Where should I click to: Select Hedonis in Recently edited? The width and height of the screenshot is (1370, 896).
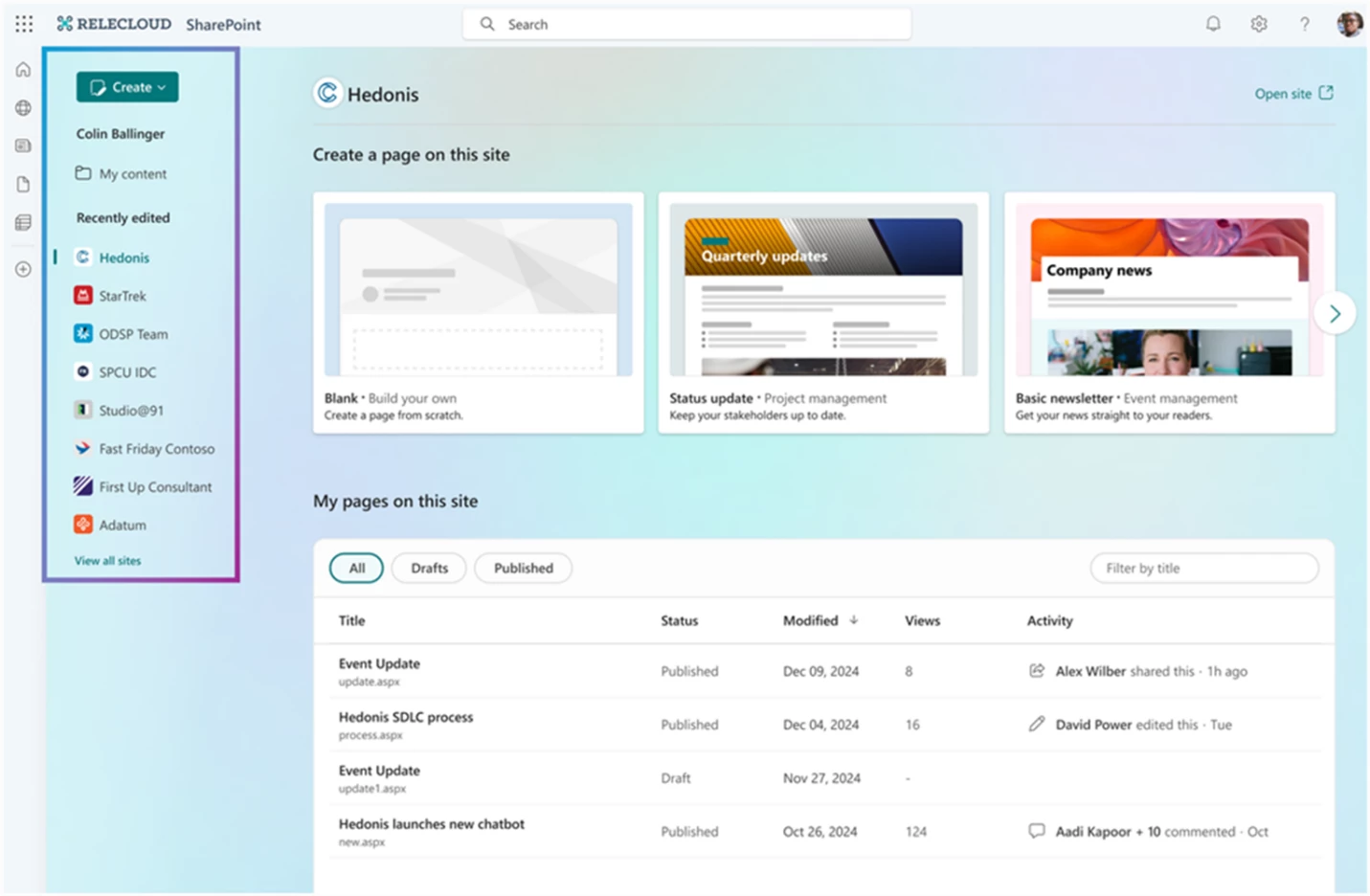[x=124, y=258]
